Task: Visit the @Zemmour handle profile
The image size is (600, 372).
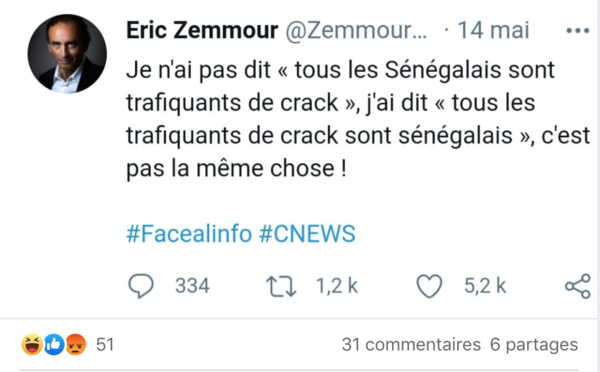Action: (x=356, y=30)
